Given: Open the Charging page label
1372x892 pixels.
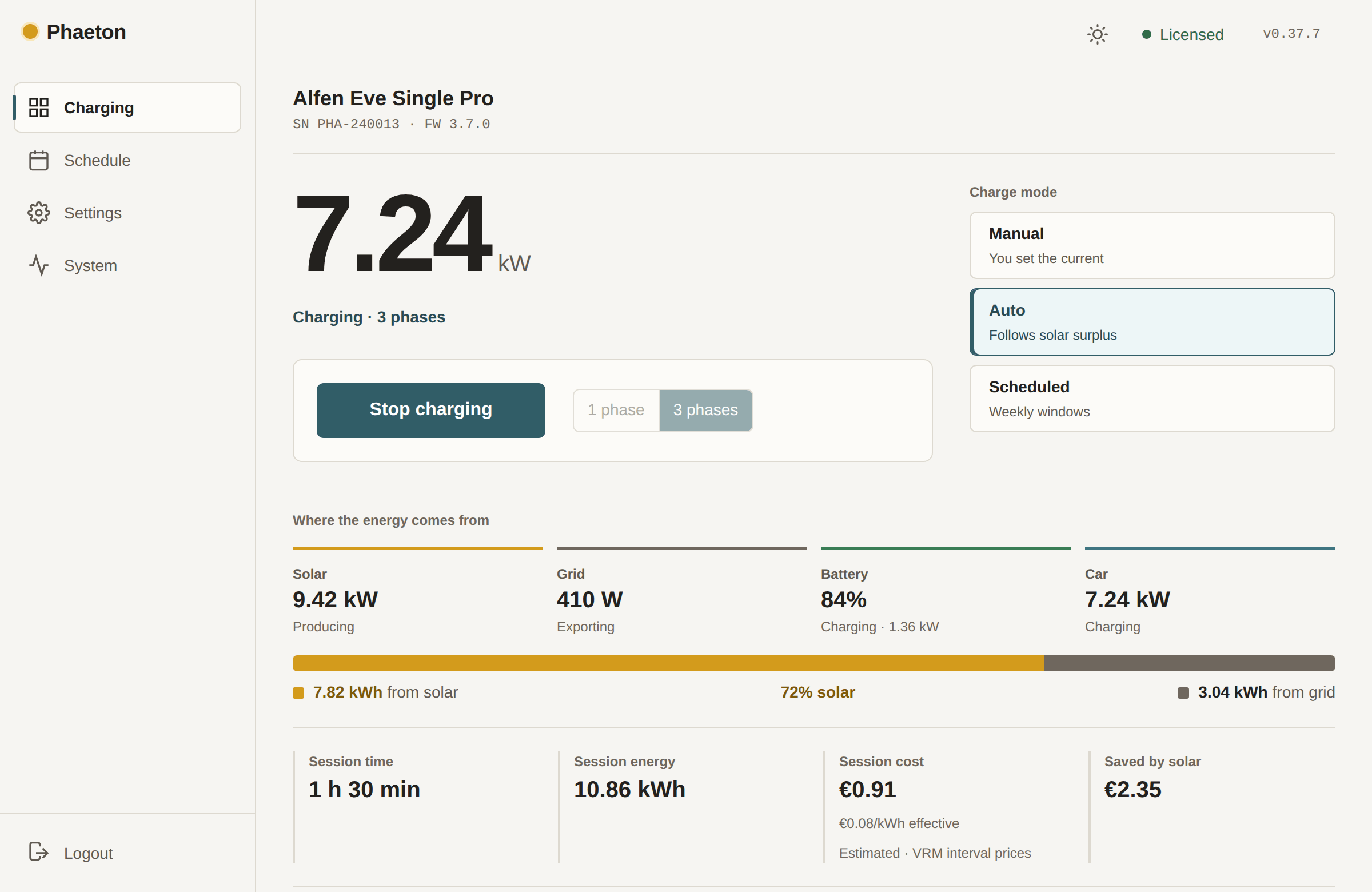Looking at the screenshot, I should pyautogui.click(x=98, y=108).
